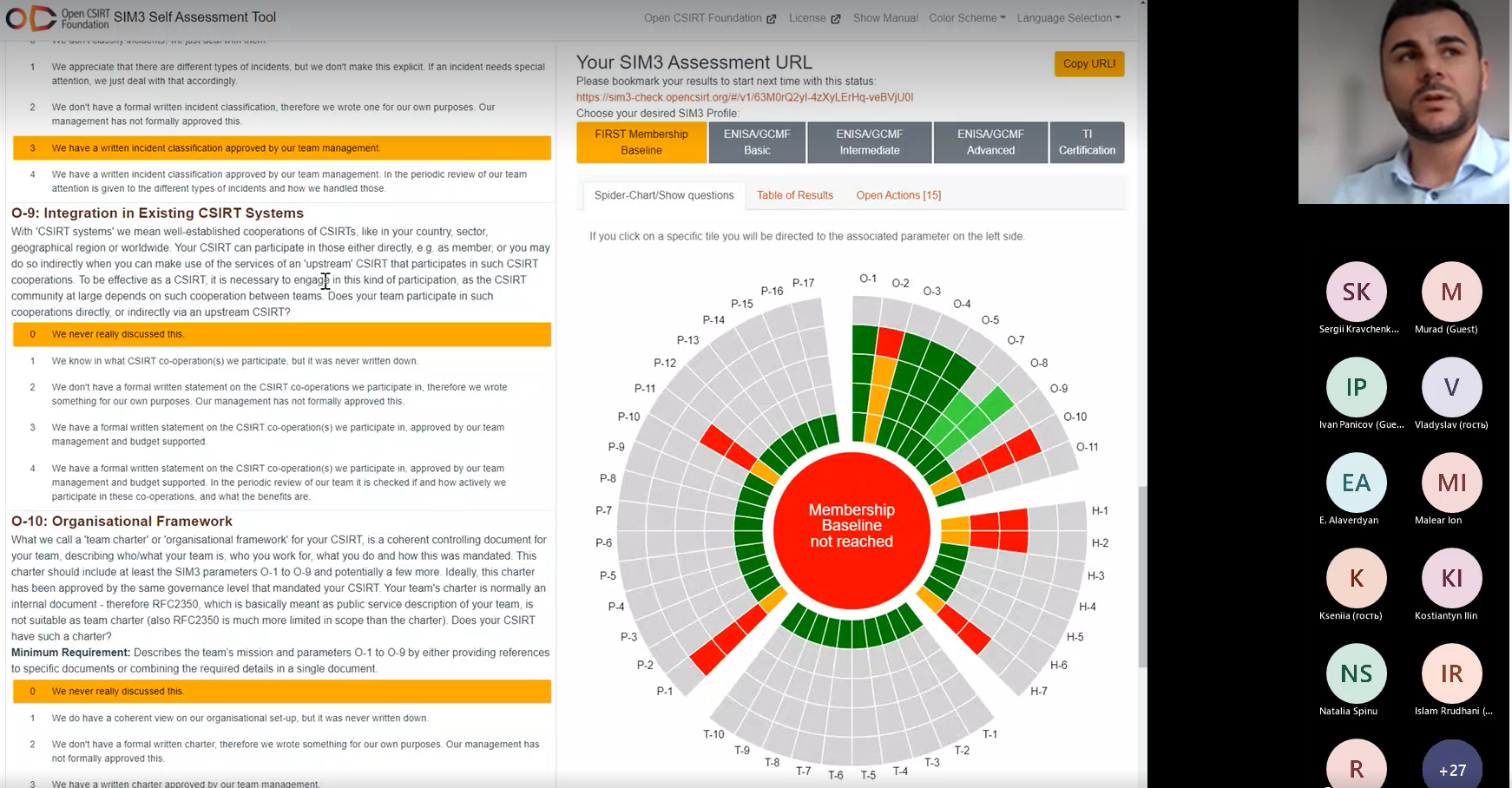1512x788 pixels.
Task: Click the Open CSIRT Foundation logo icon
Action: (x=30, y=17)
